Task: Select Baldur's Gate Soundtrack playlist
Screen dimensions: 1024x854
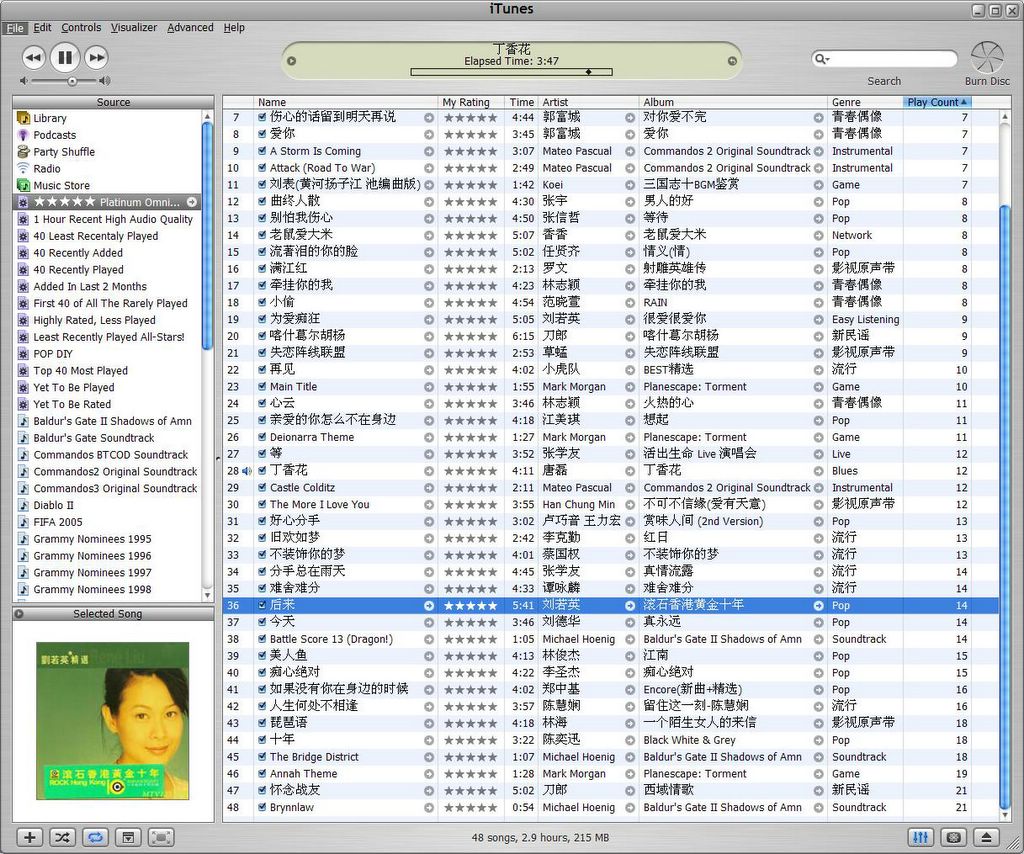Action: [93, 438]
